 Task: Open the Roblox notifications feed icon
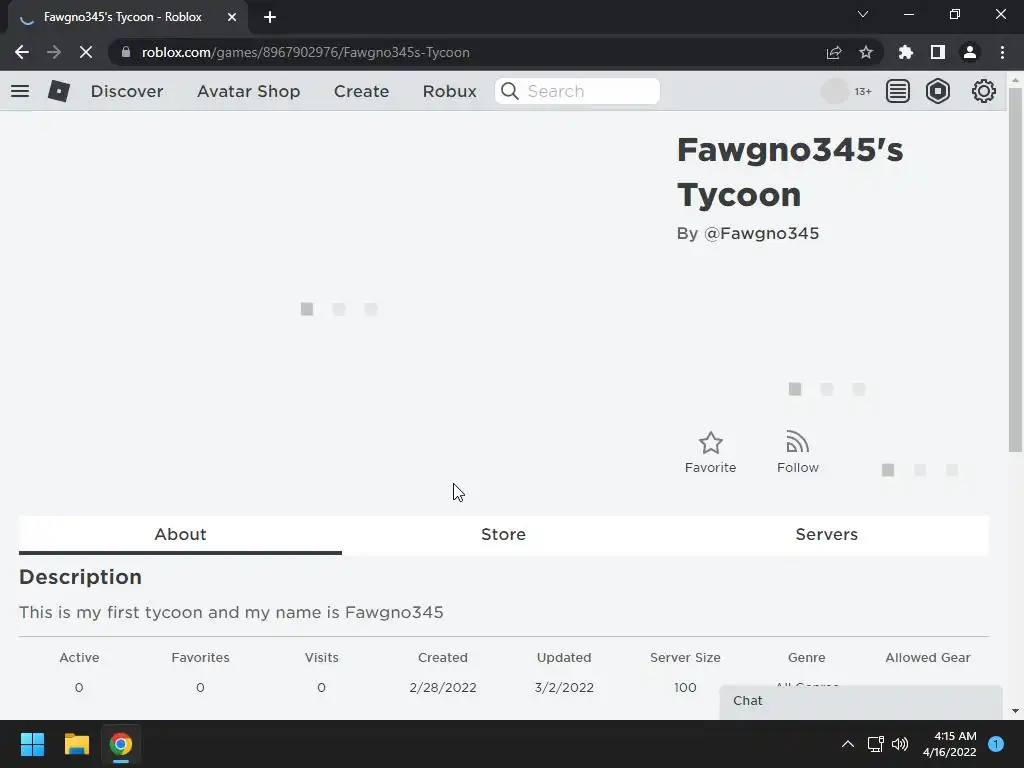click(898, 91)
